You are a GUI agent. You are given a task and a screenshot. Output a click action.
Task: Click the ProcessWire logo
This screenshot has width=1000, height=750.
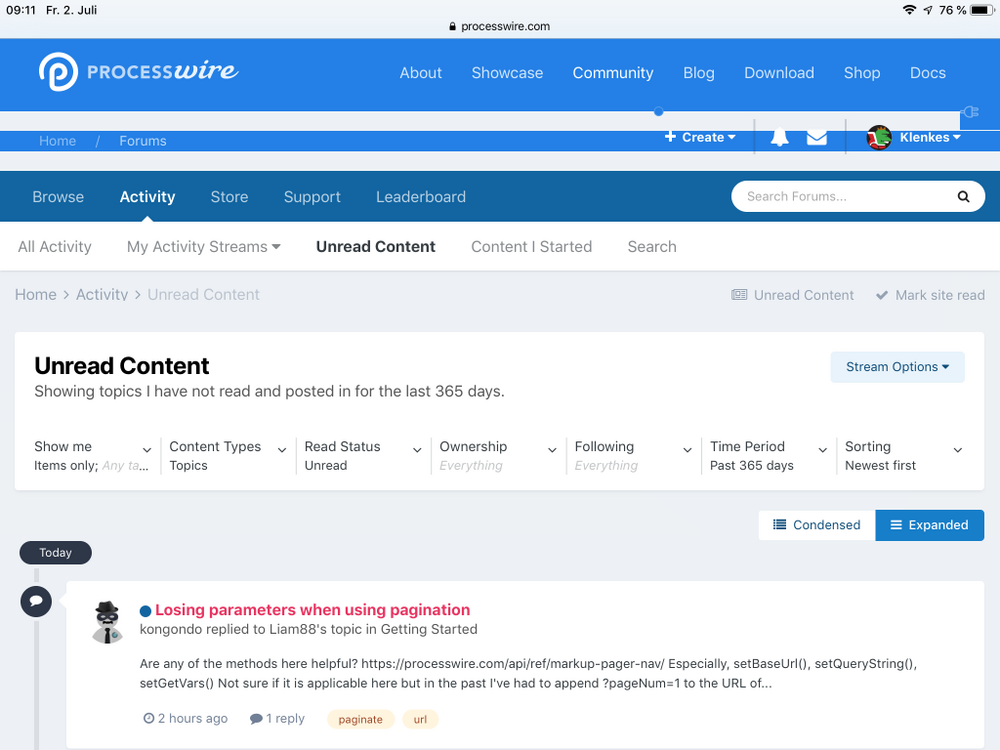pyautogui.click(x=137, y=72)
